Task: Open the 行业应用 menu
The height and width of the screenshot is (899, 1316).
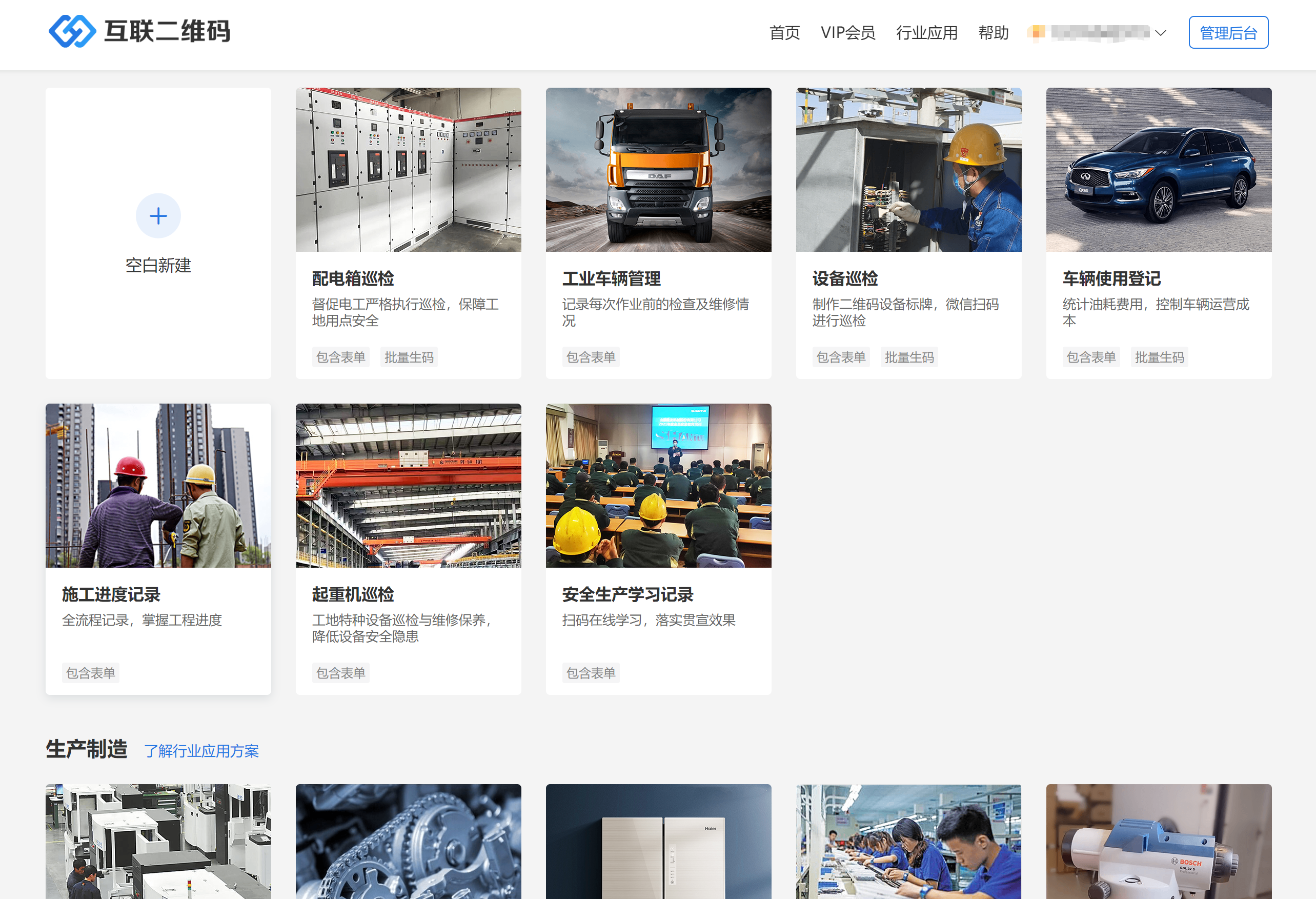Action: (x=926, y=33)
